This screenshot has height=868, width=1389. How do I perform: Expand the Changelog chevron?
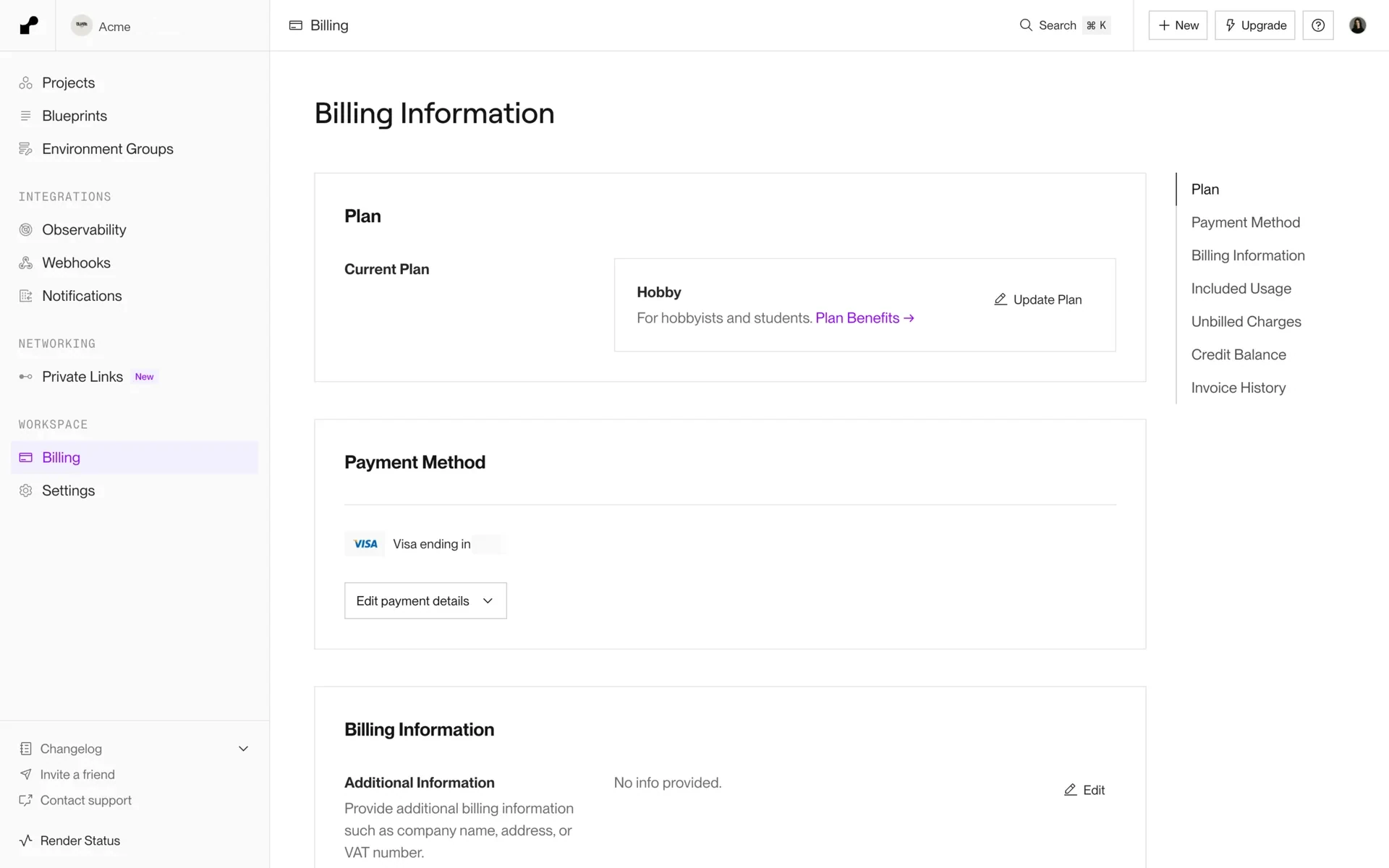244,749
